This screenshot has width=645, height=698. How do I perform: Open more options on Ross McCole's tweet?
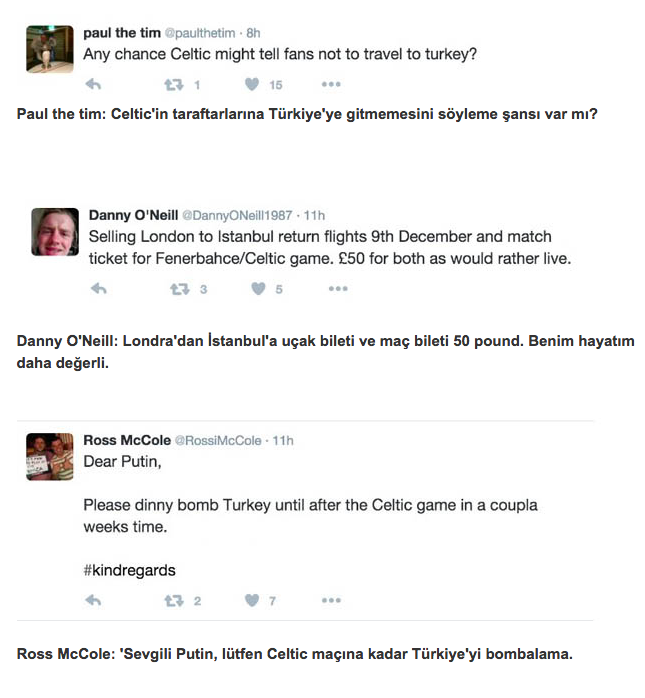click(x=331, y=601)
